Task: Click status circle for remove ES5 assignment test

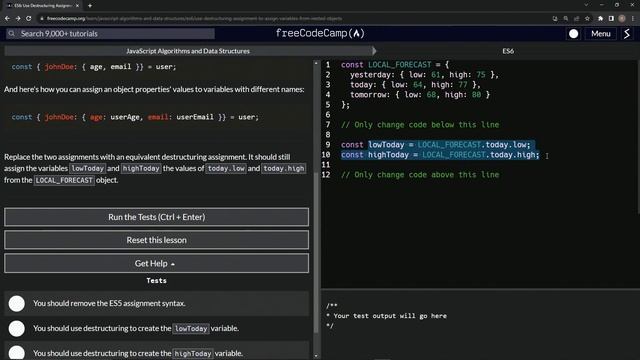Action: [x=17, y=304]
